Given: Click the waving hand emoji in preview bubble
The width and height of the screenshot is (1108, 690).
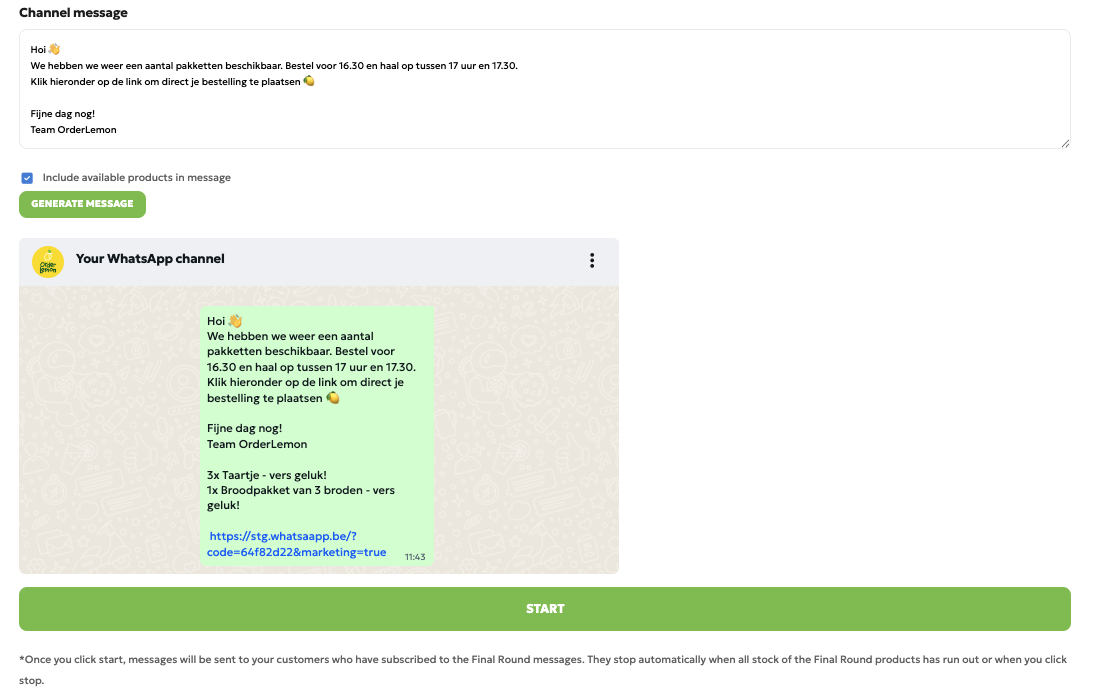Looking at the screenshot, I should 236,321.
